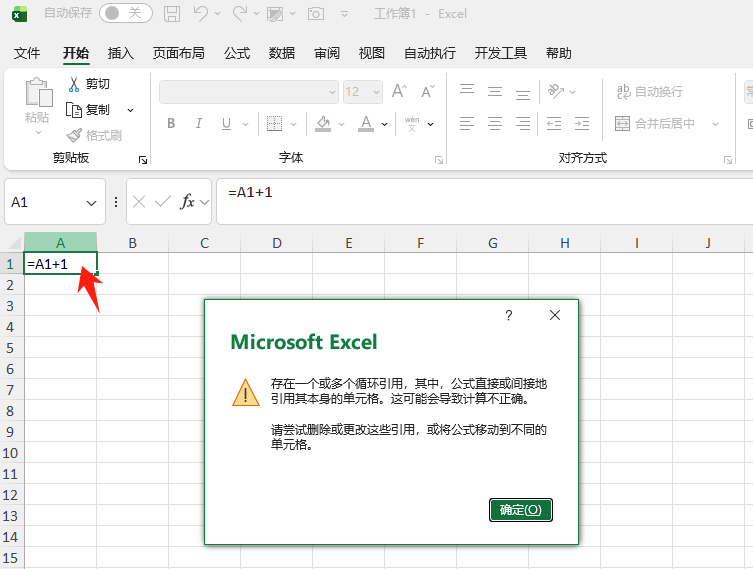Switch to the 数据 (Data) tab

point(281,53)
